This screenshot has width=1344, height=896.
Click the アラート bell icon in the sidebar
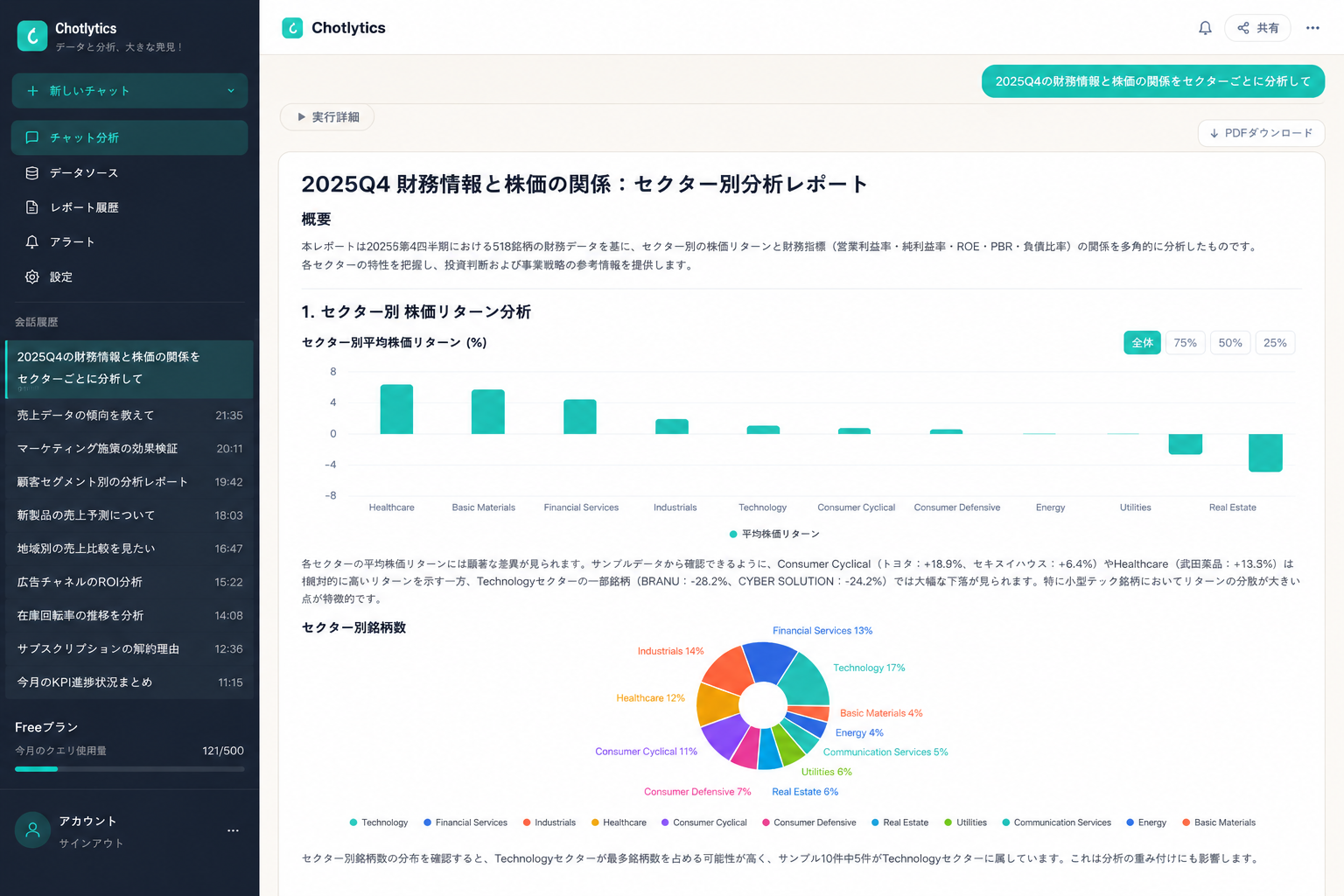click(32, 241)
